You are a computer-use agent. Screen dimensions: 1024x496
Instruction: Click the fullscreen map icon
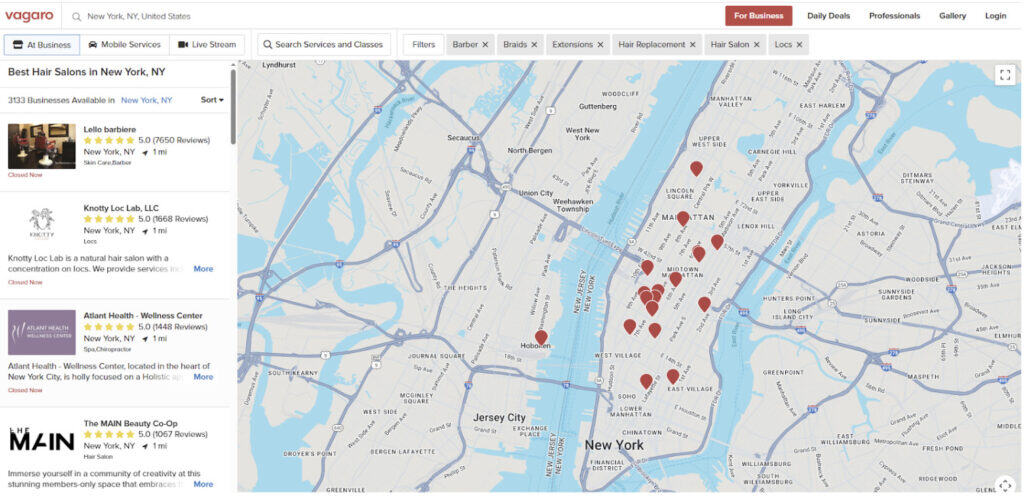(1005, 75)
